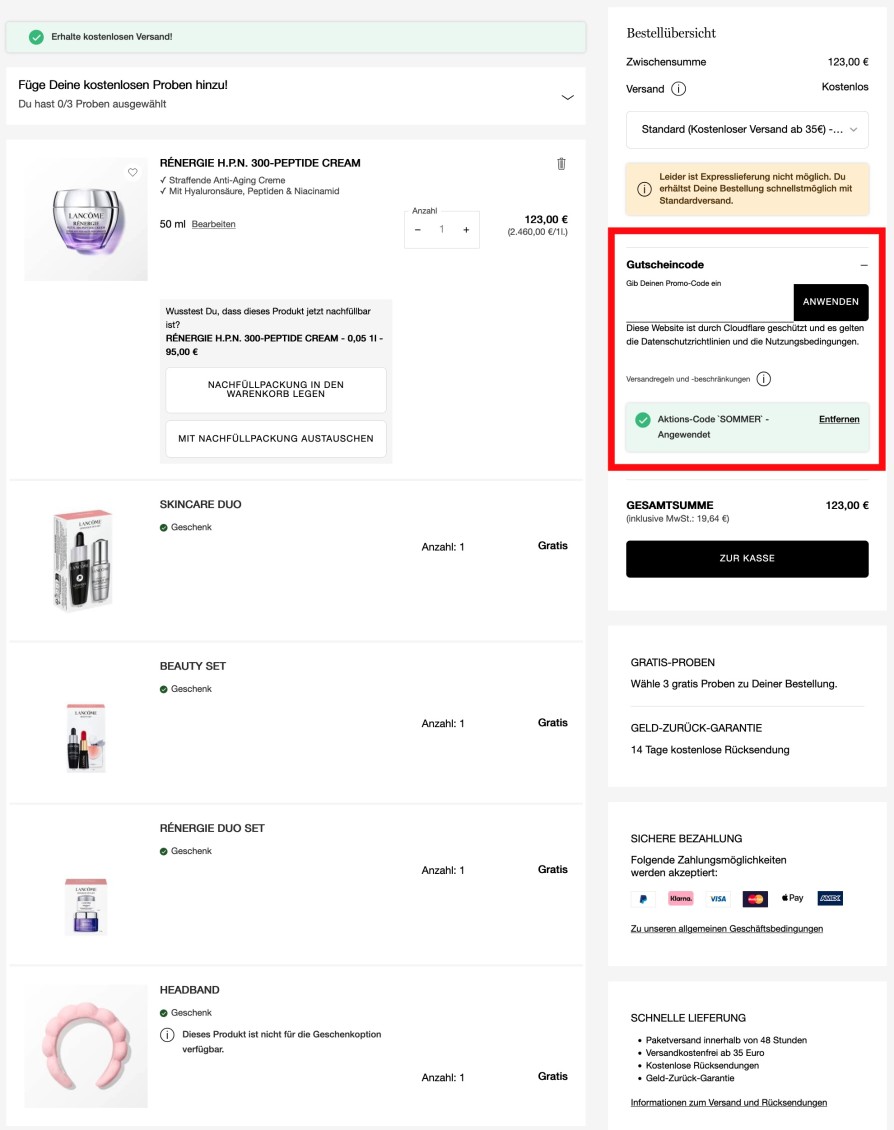Click Bearbeiten next to 50 ml
The height and width of the screenshot is (1130, 894).
(x=213, y=224)
